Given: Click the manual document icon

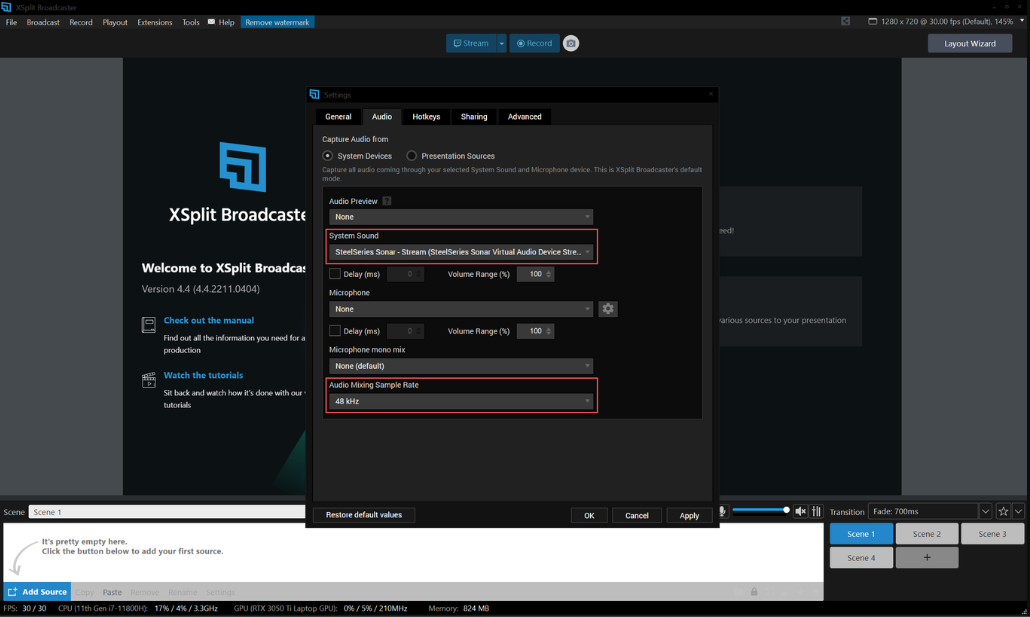Looking at the screenshot, I should point(149,325).
